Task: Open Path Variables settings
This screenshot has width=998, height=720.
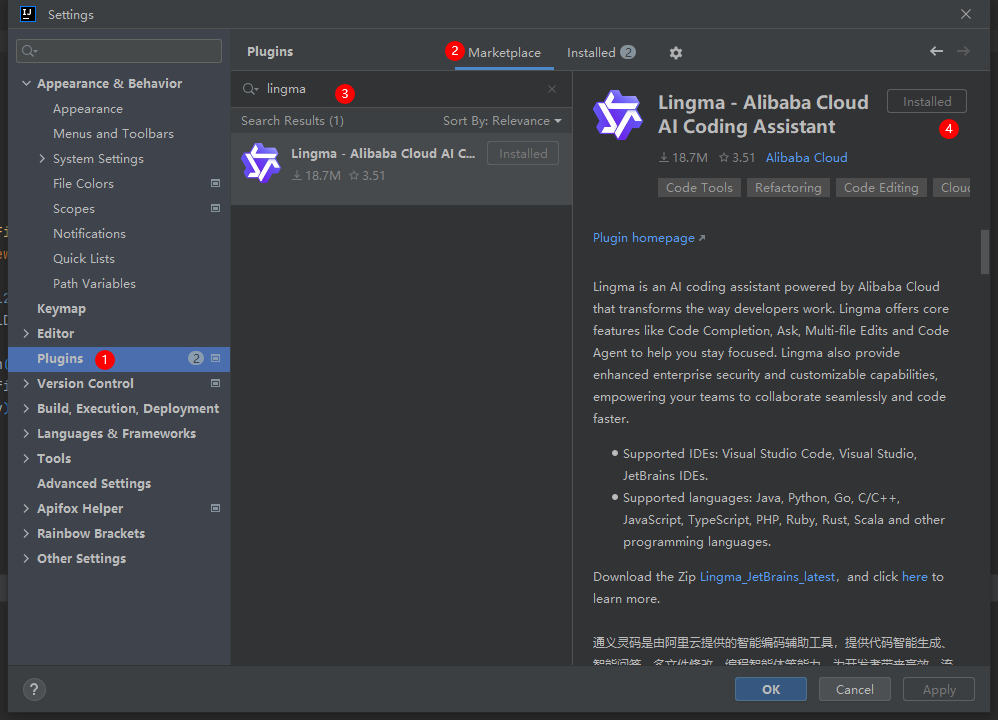Action: point(94,283)
